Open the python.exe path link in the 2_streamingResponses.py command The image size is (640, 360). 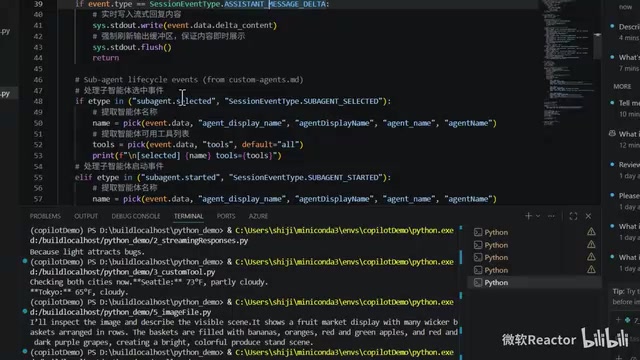[x=344, y=230]
